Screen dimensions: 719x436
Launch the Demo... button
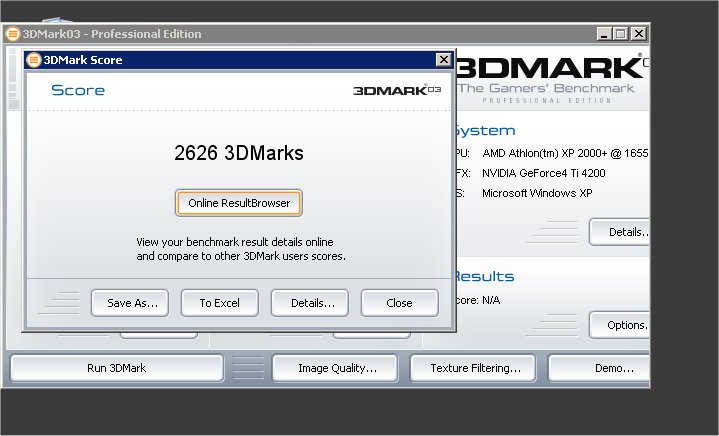pos(599,368)
